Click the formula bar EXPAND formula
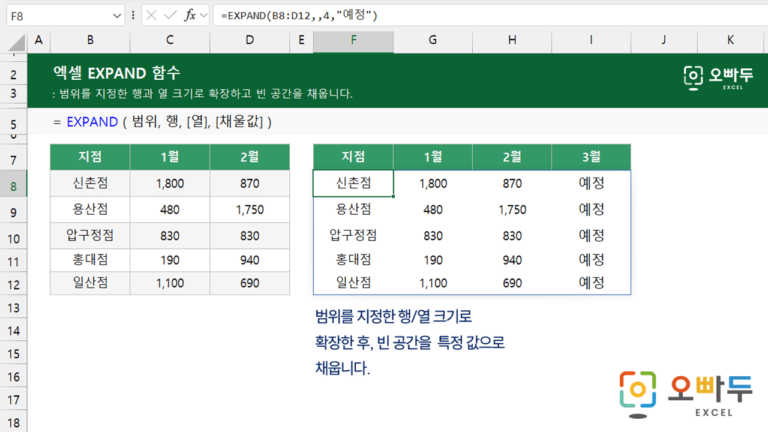 [299, 16]
